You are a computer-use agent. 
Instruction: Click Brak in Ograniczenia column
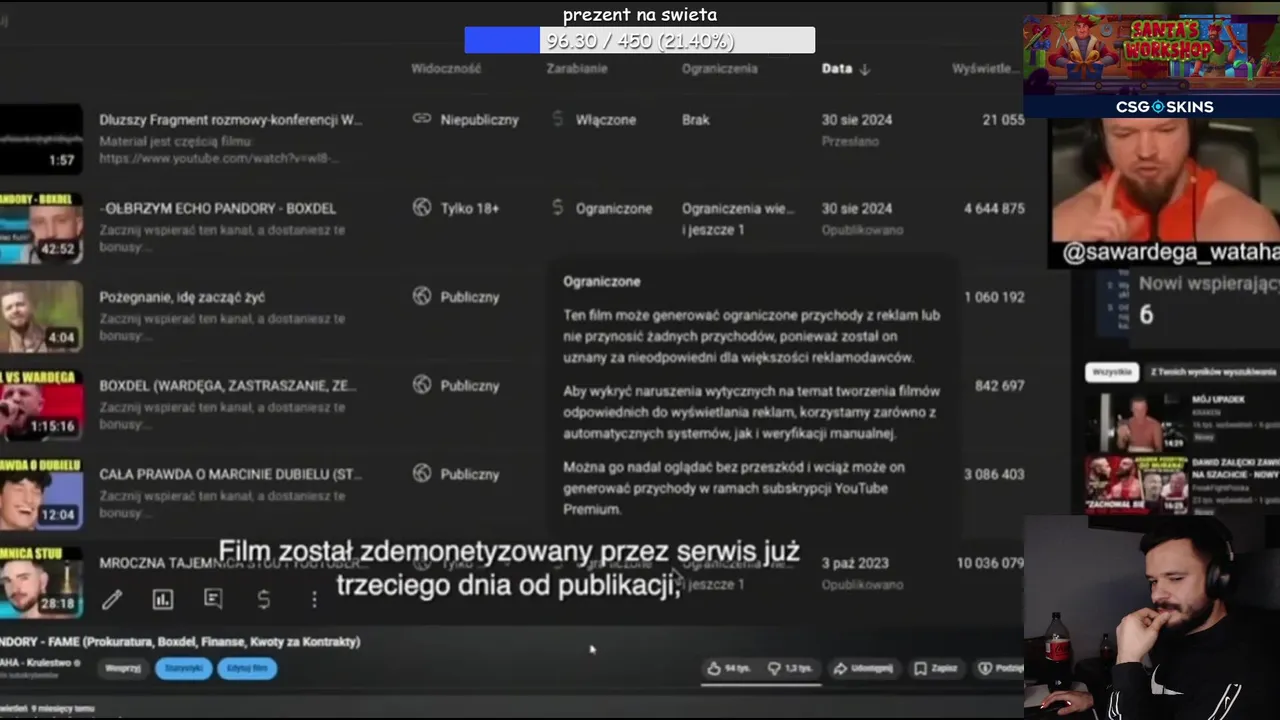point(696,119)
